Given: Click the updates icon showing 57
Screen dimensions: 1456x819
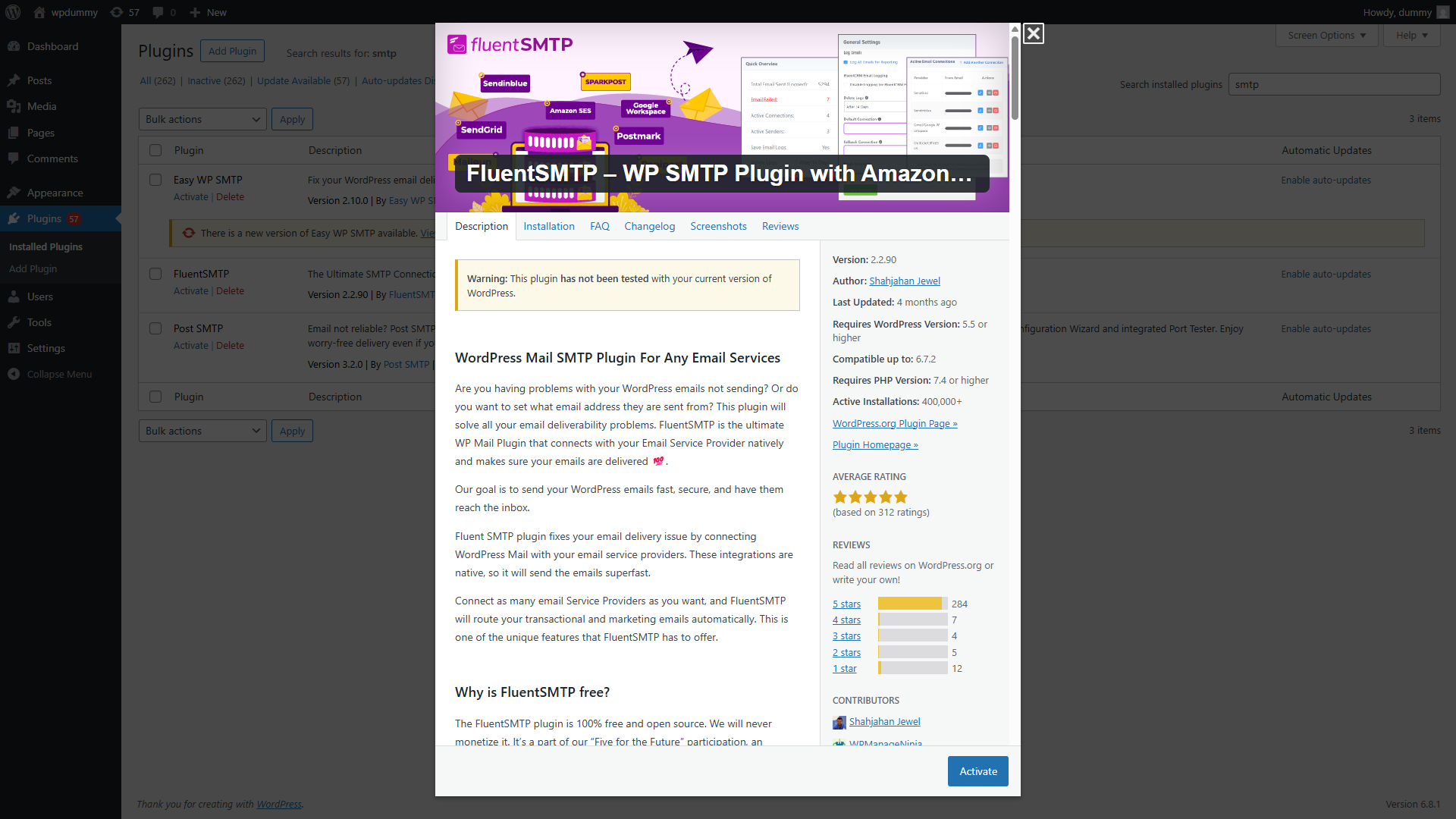Looking at the screenshot, I should tap(116, 12).
